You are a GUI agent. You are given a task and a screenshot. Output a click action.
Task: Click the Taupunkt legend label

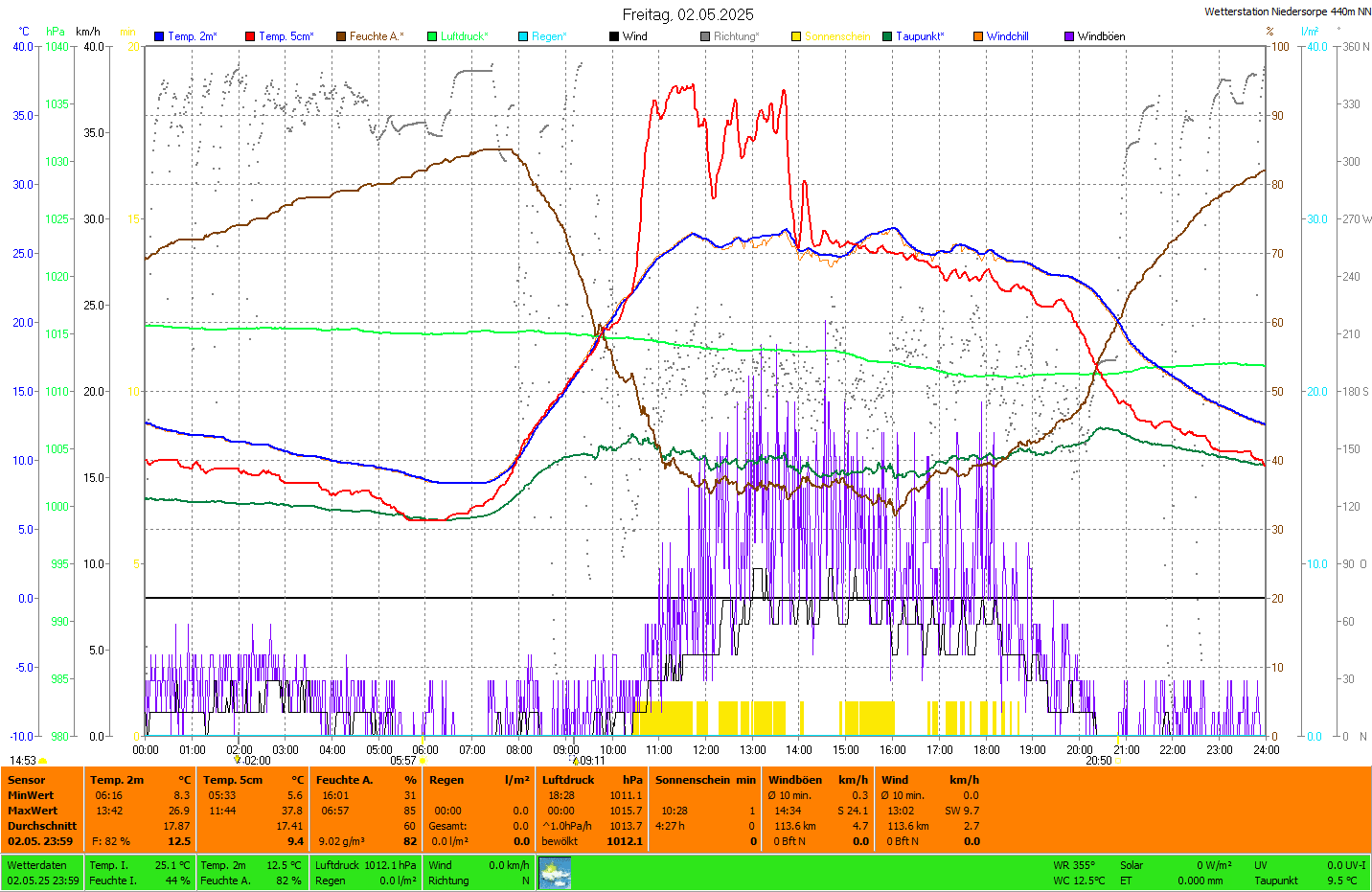(x=919, y=36)
